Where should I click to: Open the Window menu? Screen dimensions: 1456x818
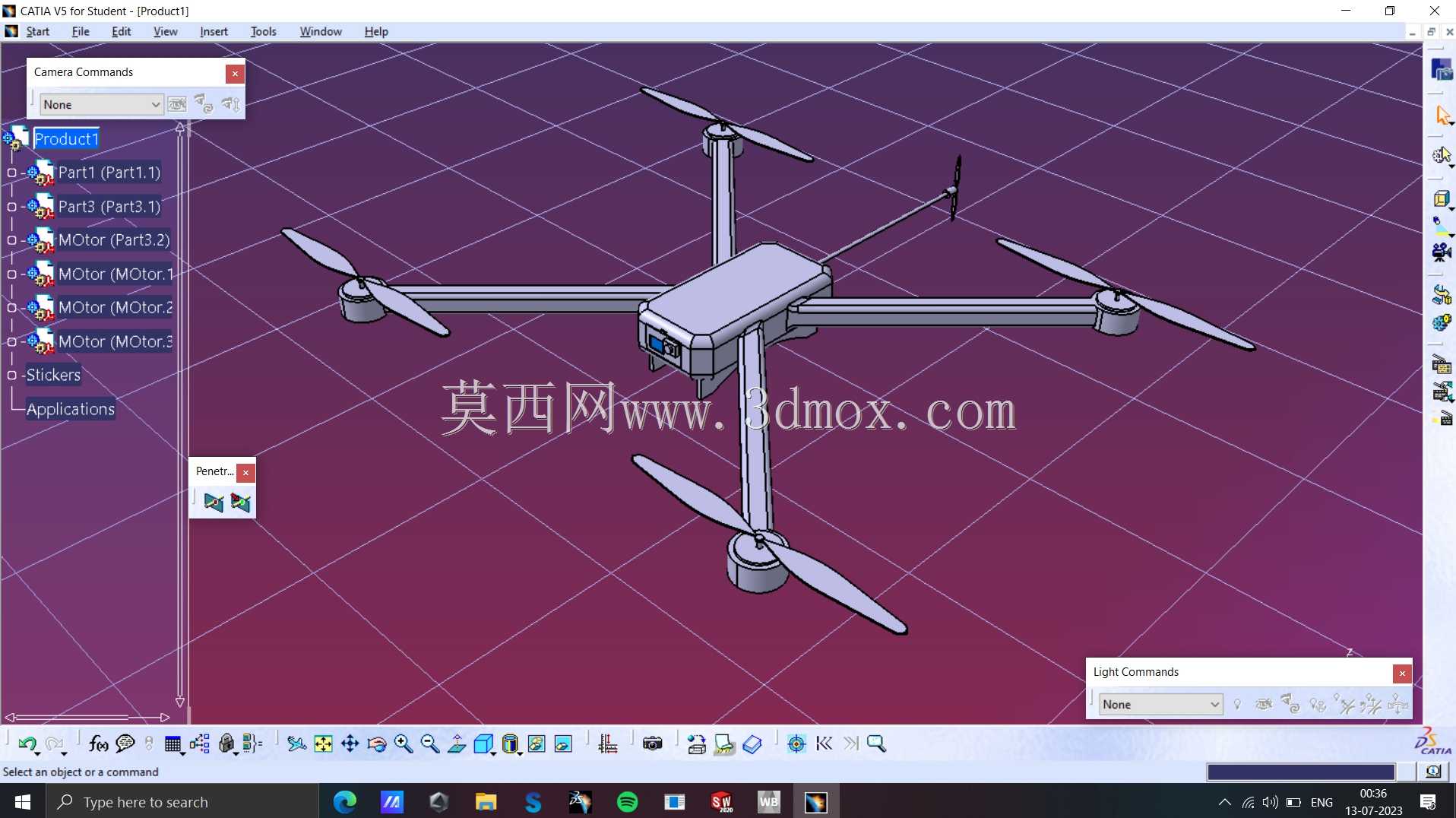(x=321, y=31)
